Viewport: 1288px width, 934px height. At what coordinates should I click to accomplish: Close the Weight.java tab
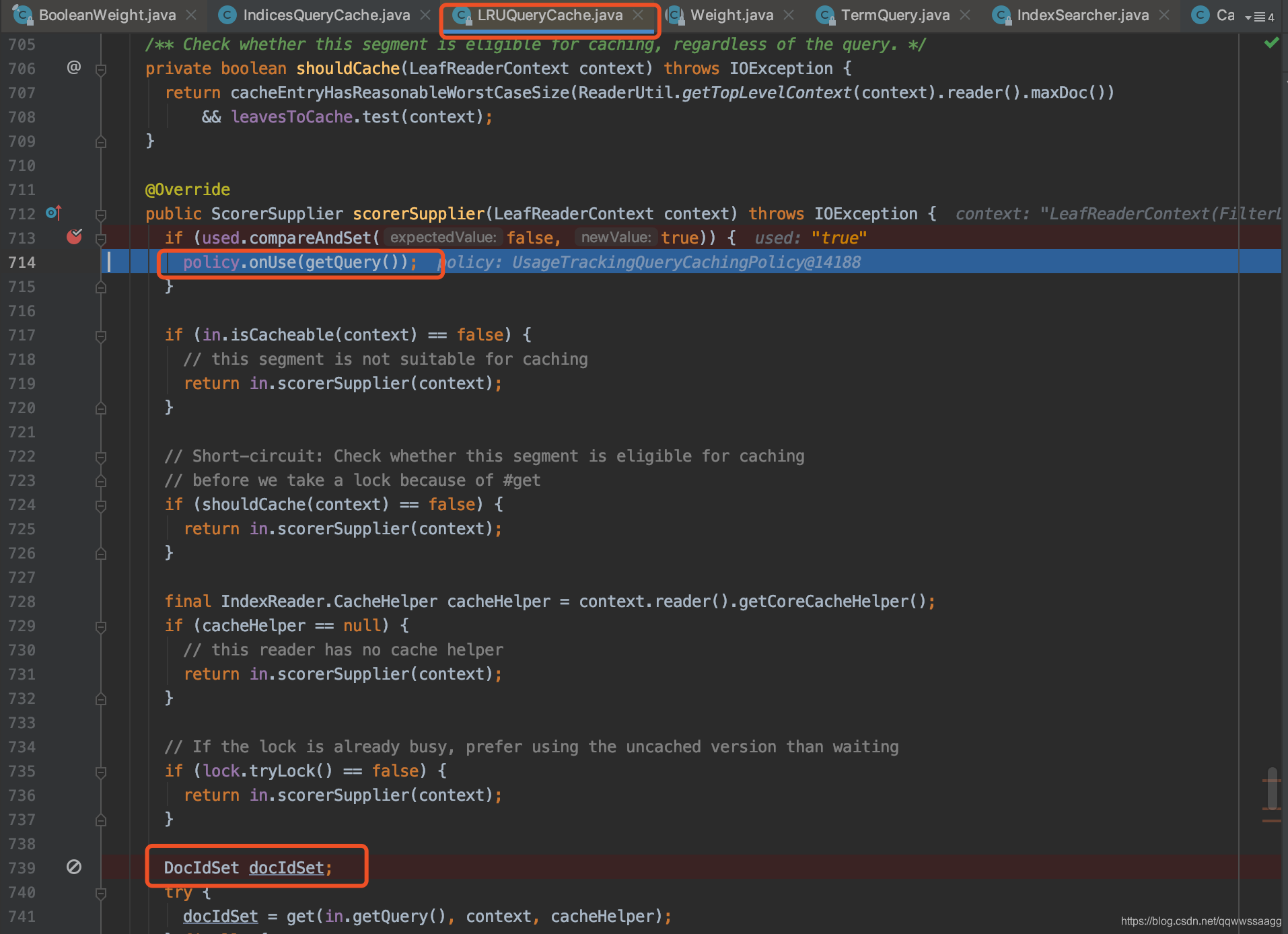pyautogui.click(x=789, y=15)
